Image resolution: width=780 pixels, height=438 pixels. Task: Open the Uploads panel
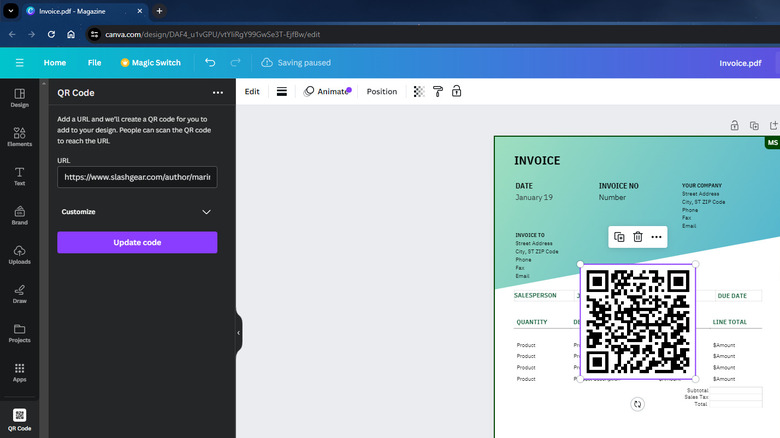pos(19,254)
